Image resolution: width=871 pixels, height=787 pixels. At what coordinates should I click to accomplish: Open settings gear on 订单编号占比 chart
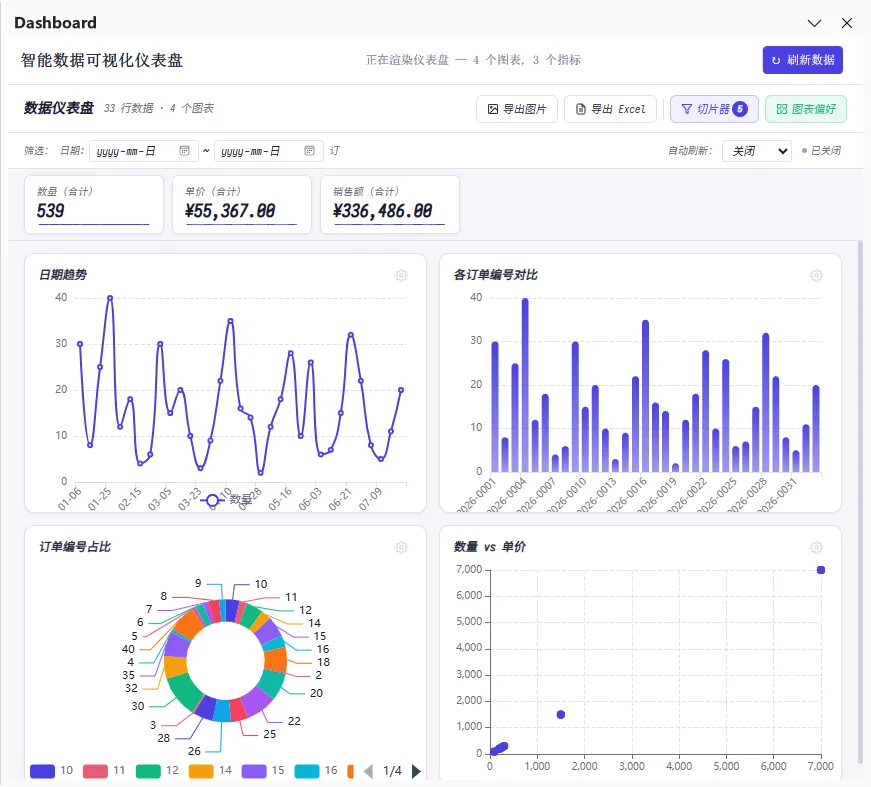tap(401, 548)
